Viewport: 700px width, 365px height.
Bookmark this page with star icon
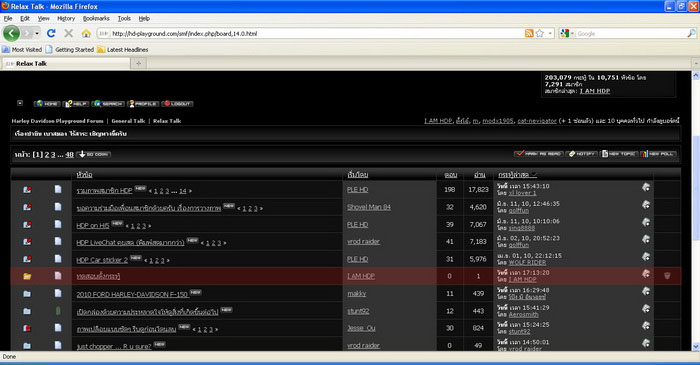540,33
